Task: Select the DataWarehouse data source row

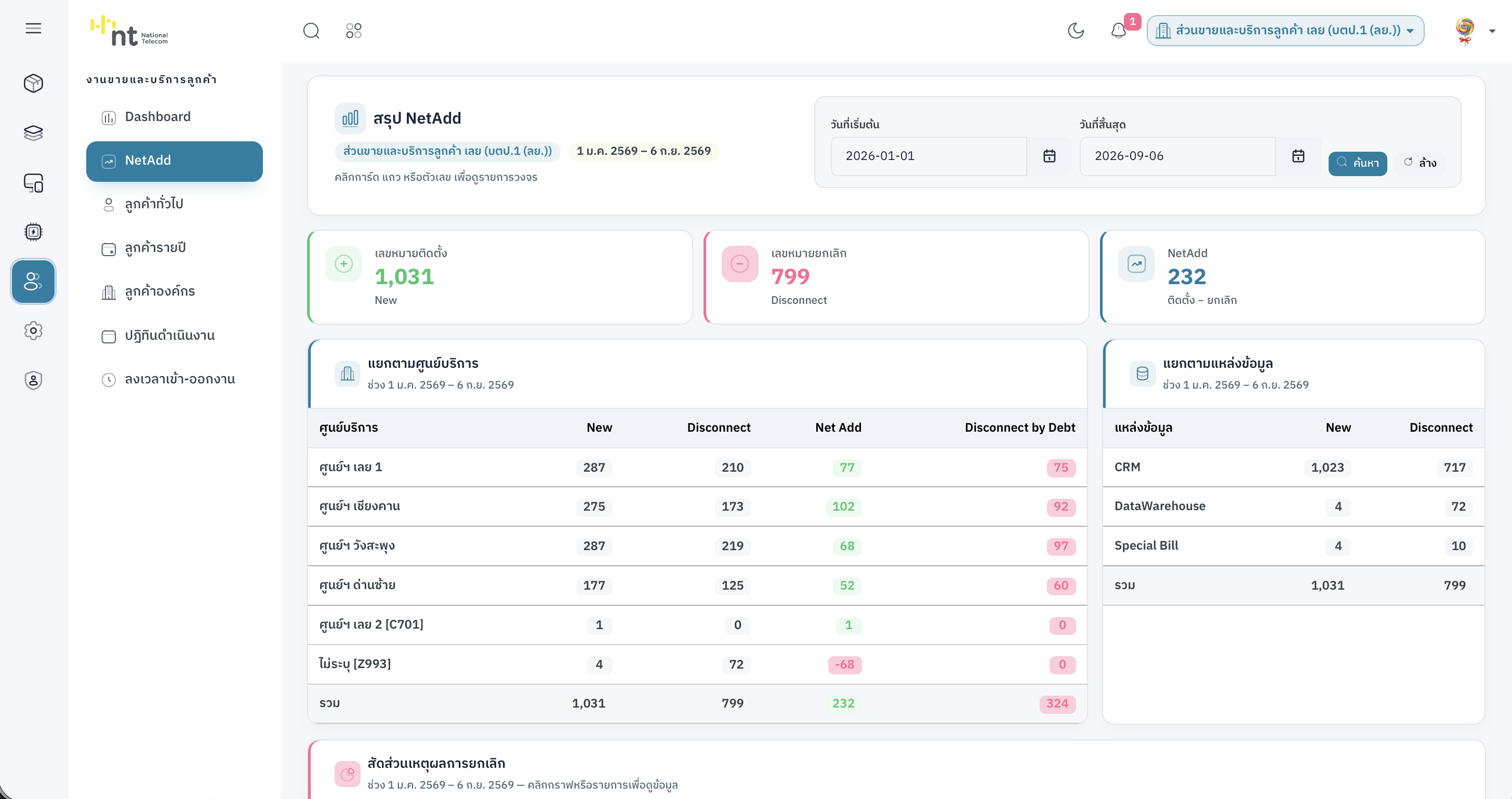Action: click(1294, 507)
